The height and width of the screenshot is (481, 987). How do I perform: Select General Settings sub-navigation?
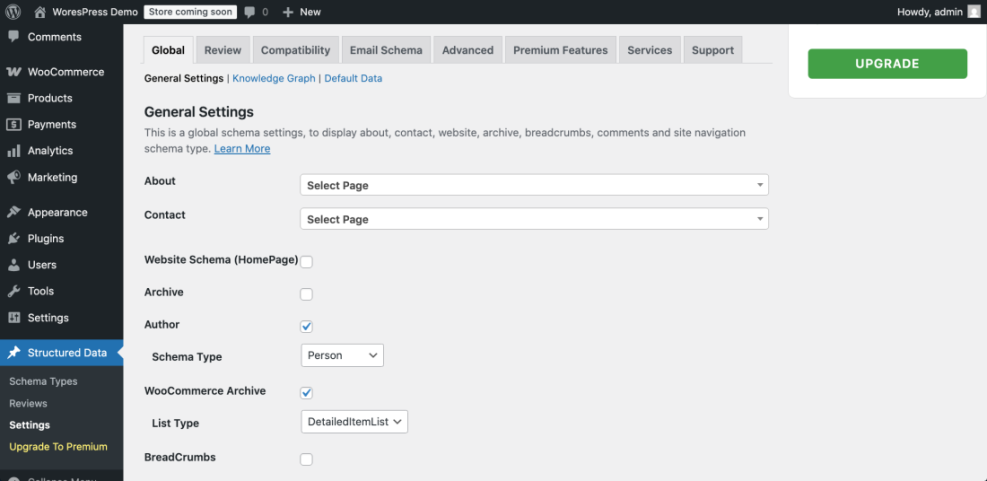(184, 79)
